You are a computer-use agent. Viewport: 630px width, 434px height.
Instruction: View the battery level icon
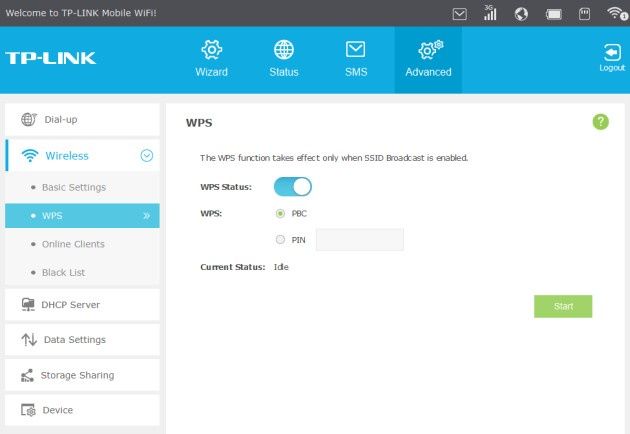point(554,14)
